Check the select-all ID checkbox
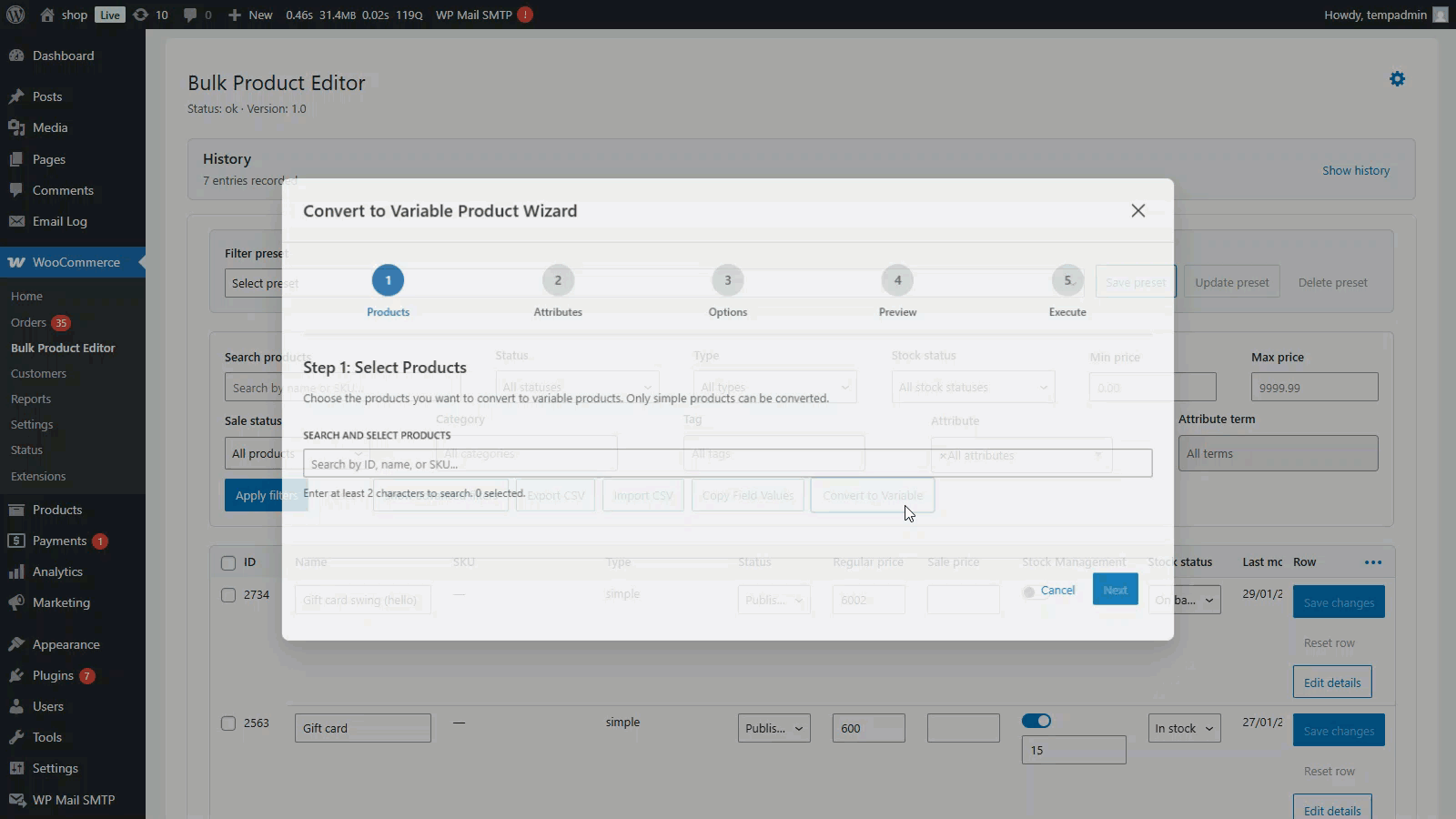This screenshot has width=1456, height=819. pos(228,563)
